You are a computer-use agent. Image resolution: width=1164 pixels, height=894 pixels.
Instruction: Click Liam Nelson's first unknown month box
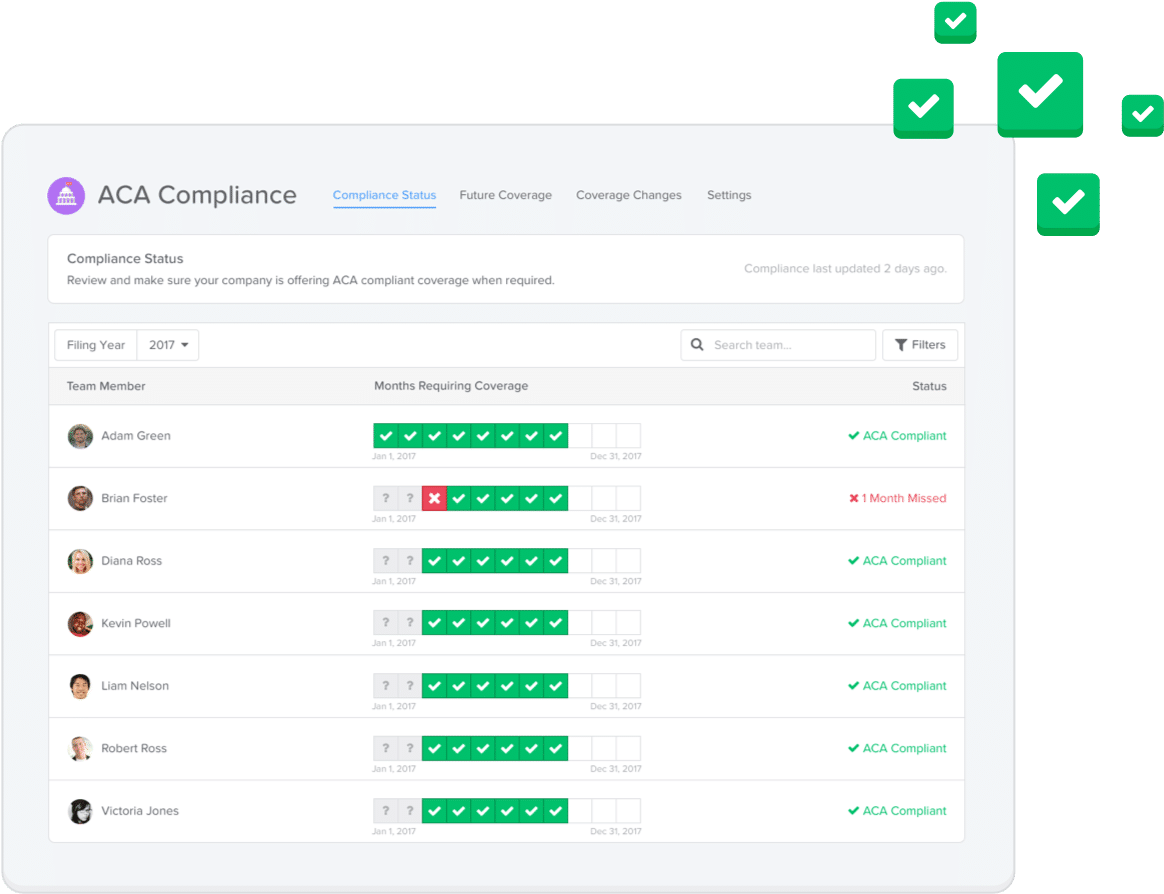(x=385, y=685)
